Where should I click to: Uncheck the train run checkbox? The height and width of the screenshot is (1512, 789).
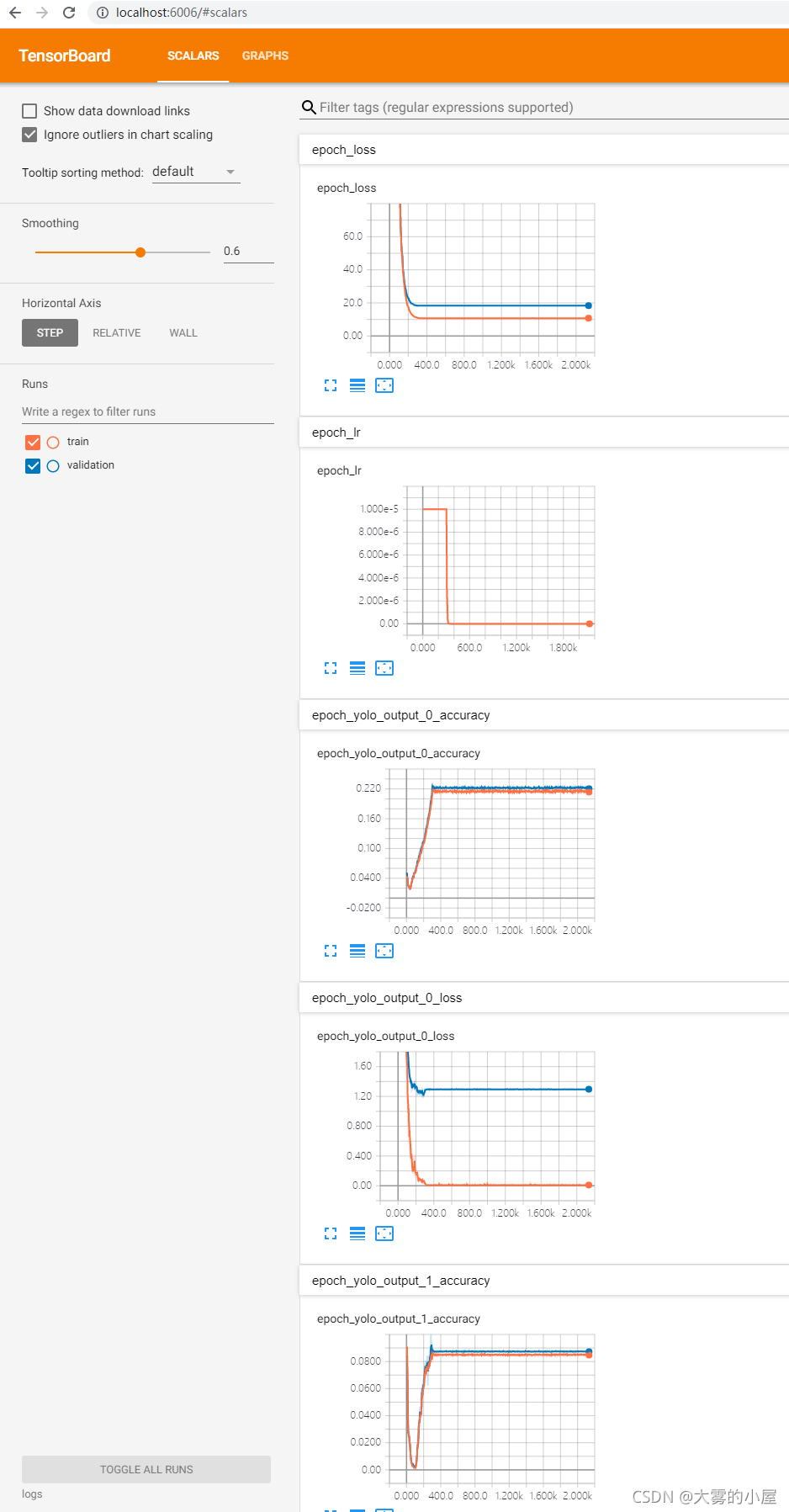tap(33, 442)
